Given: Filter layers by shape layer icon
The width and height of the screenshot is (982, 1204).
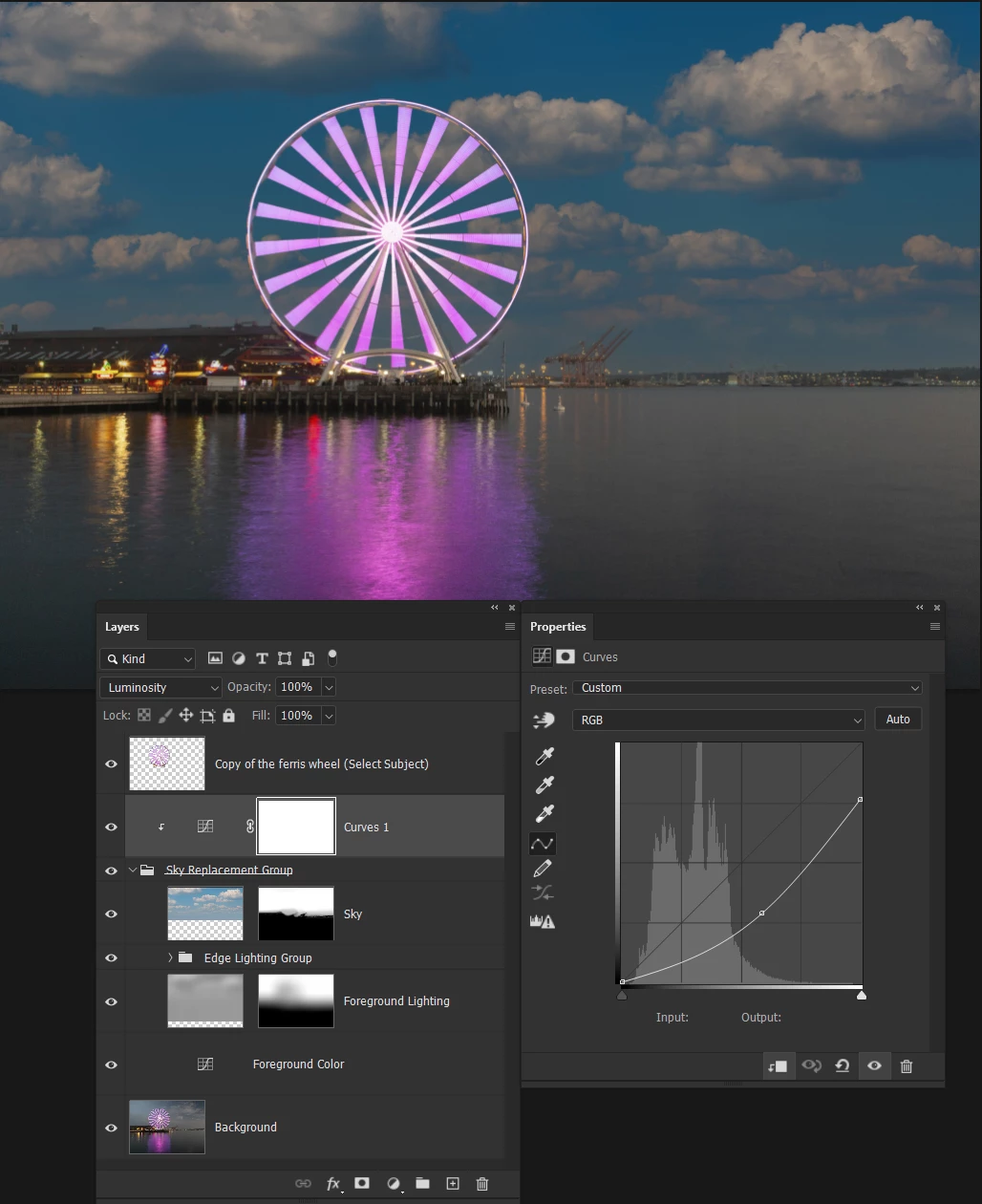Looking at the screenshot, I should point(285,658).
